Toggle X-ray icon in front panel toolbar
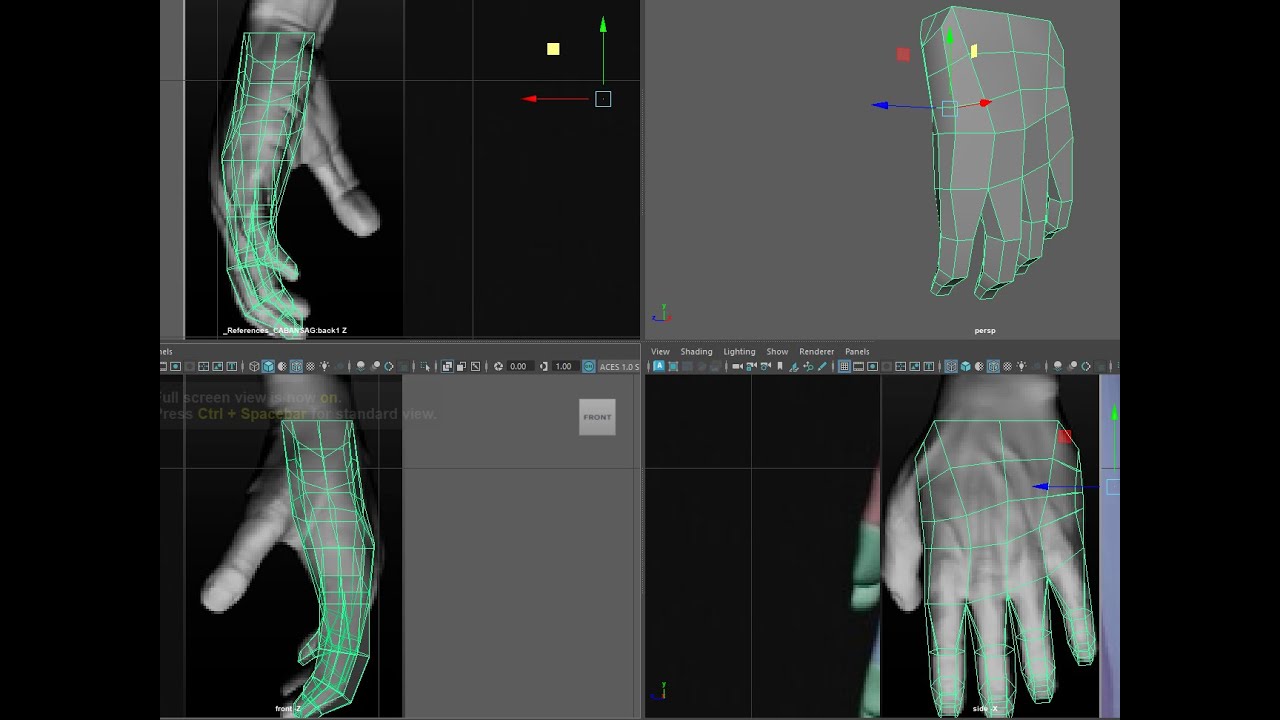 [447, 366]
